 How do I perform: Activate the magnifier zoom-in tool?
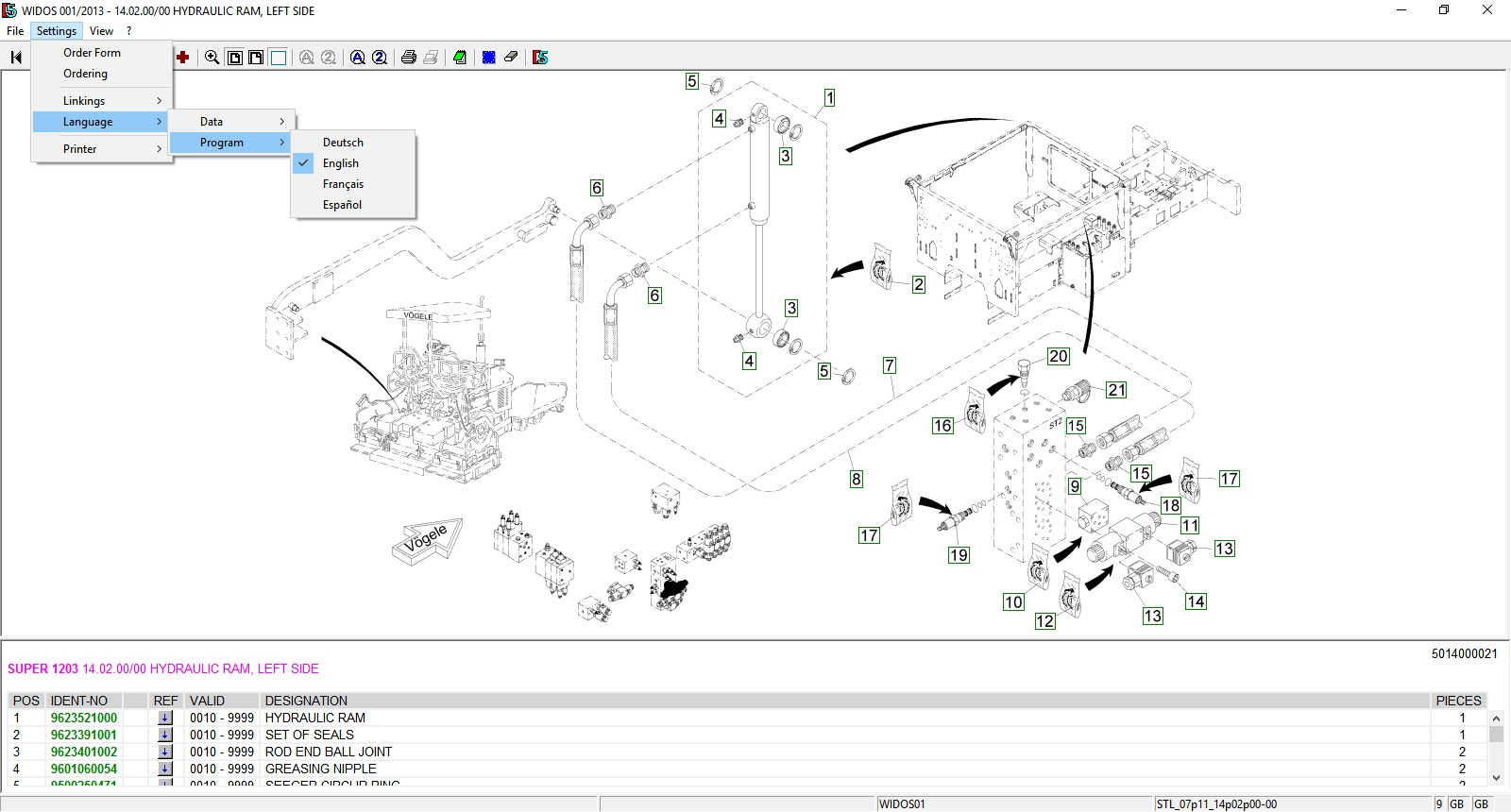(x=212, y=58)
